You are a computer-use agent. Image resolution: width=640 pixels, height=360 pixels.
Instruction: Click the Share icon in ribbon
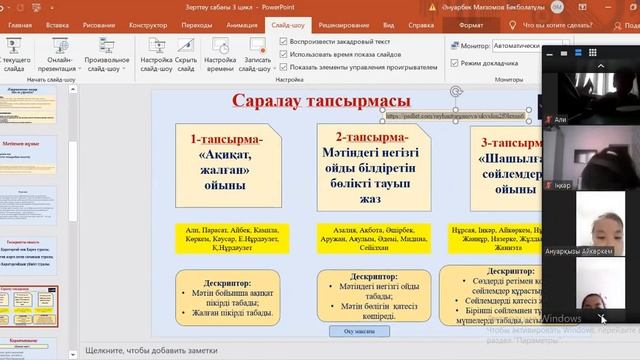(618, 25)
